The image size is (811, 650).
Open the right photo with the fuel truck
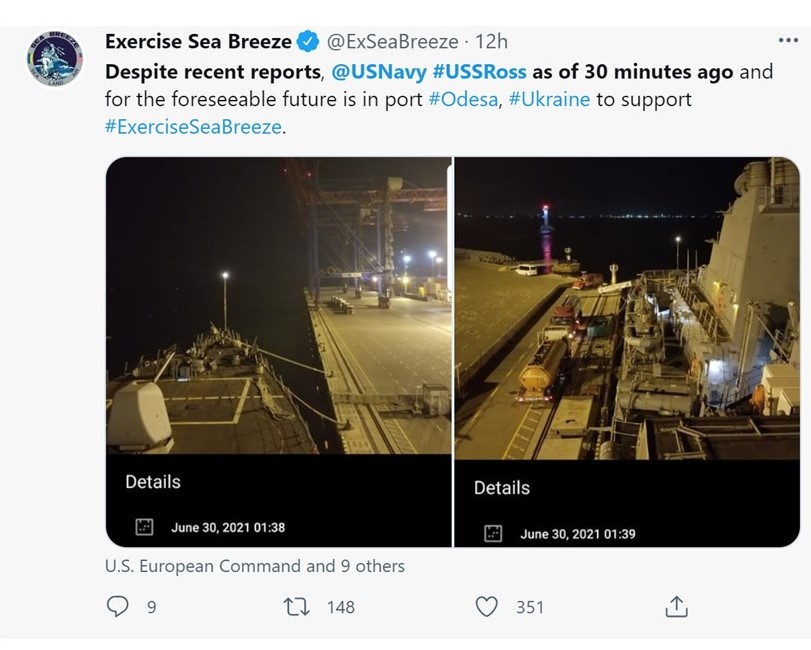point(627,308)
